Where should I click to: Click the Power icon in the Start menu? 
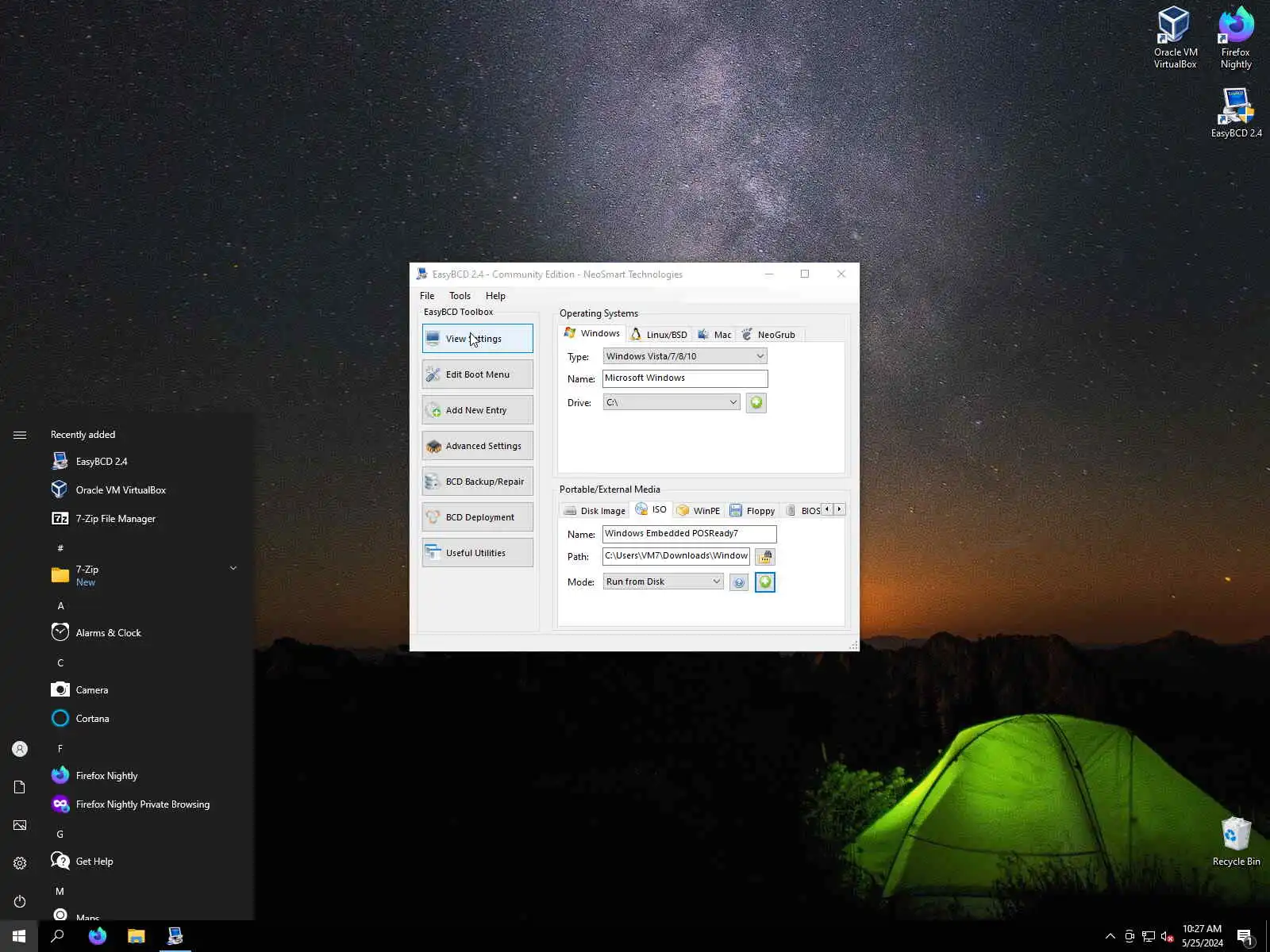(20, 901)
